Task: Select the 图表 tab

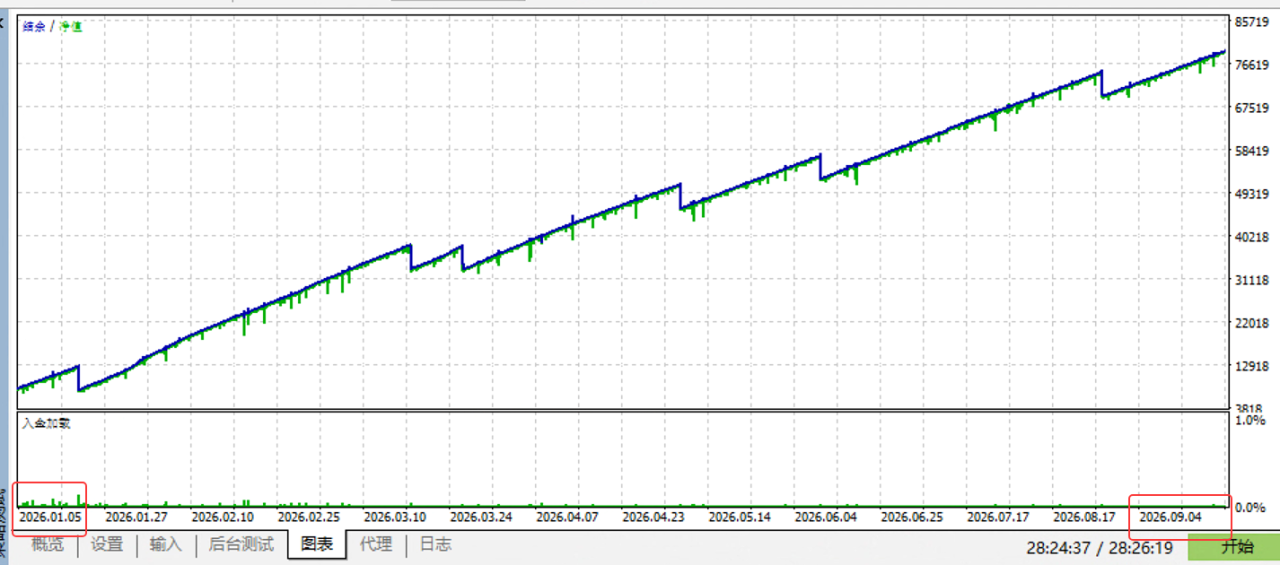Action: point(317,545)
